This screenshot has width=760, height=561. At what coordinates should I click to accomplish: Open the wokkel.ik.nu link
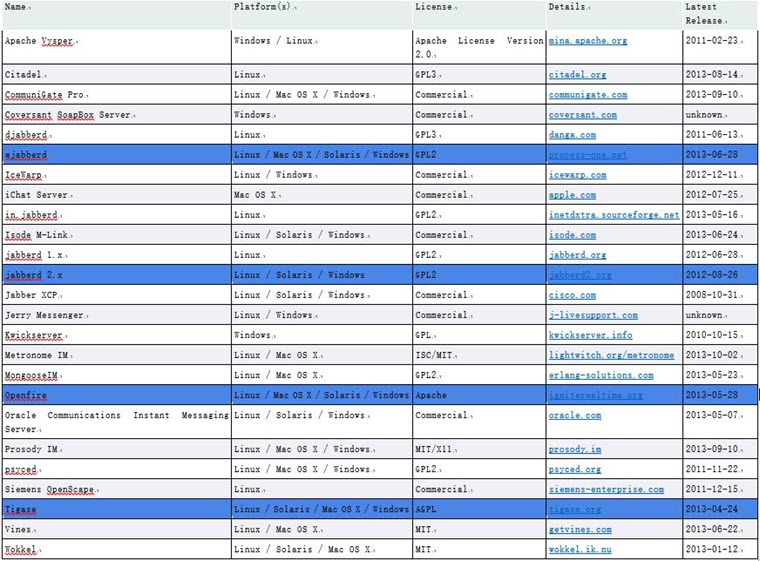pyautogui.click(x=580, y=549)
